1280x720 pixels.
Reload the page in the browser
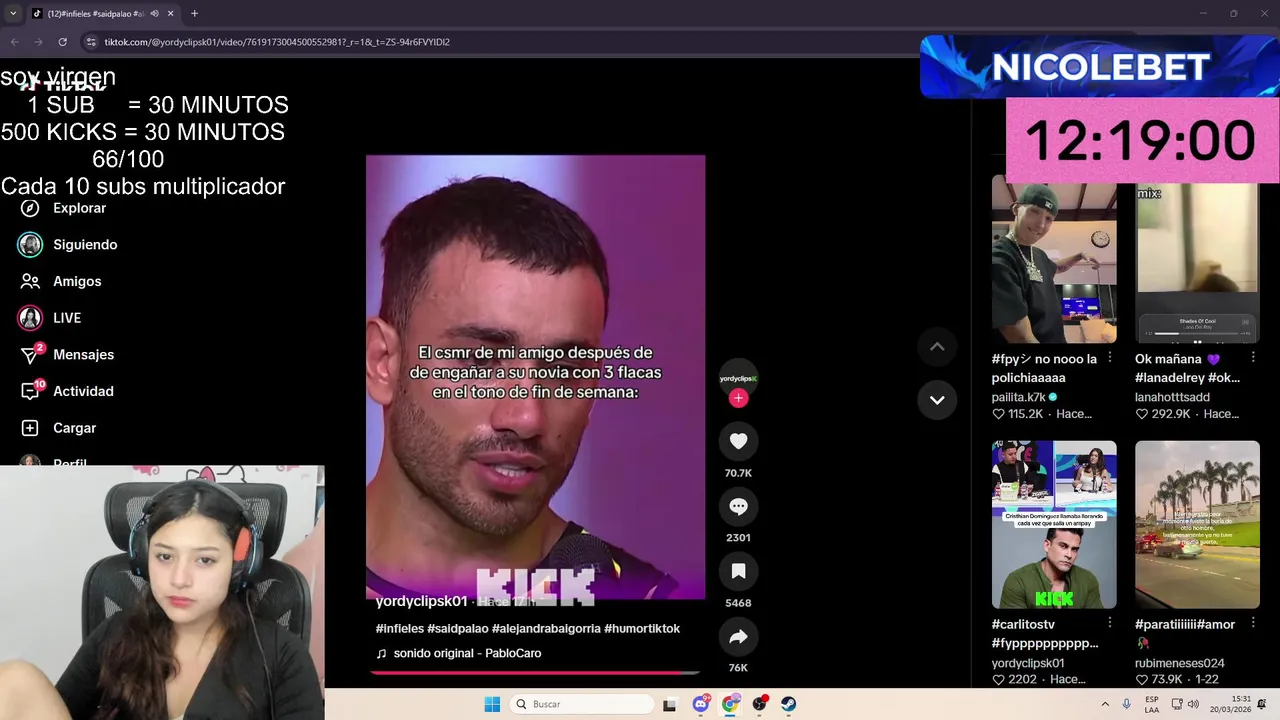(62, 42)
